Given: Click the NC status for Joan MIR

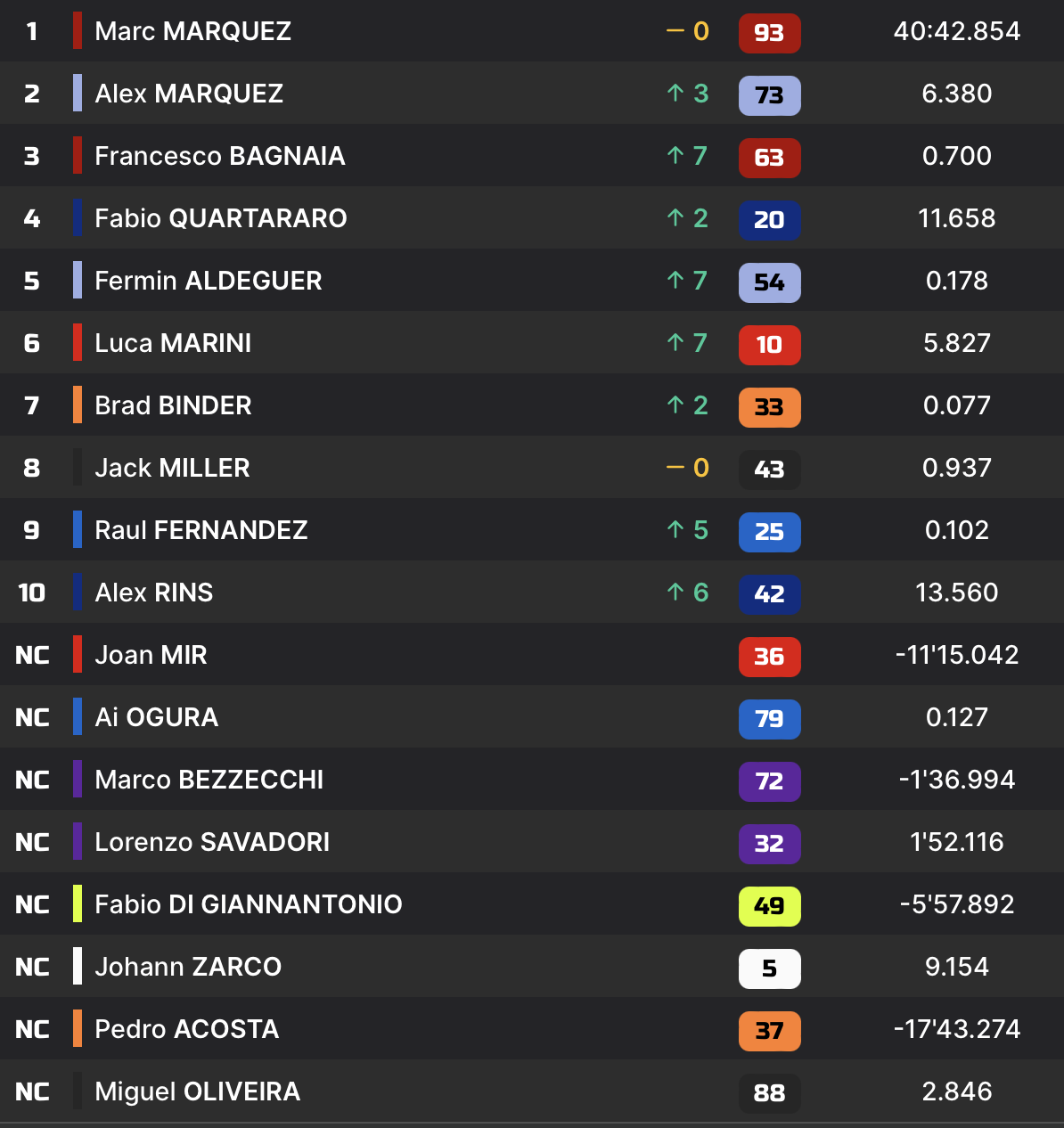Looking at the screenshot, I should [32, 655].
